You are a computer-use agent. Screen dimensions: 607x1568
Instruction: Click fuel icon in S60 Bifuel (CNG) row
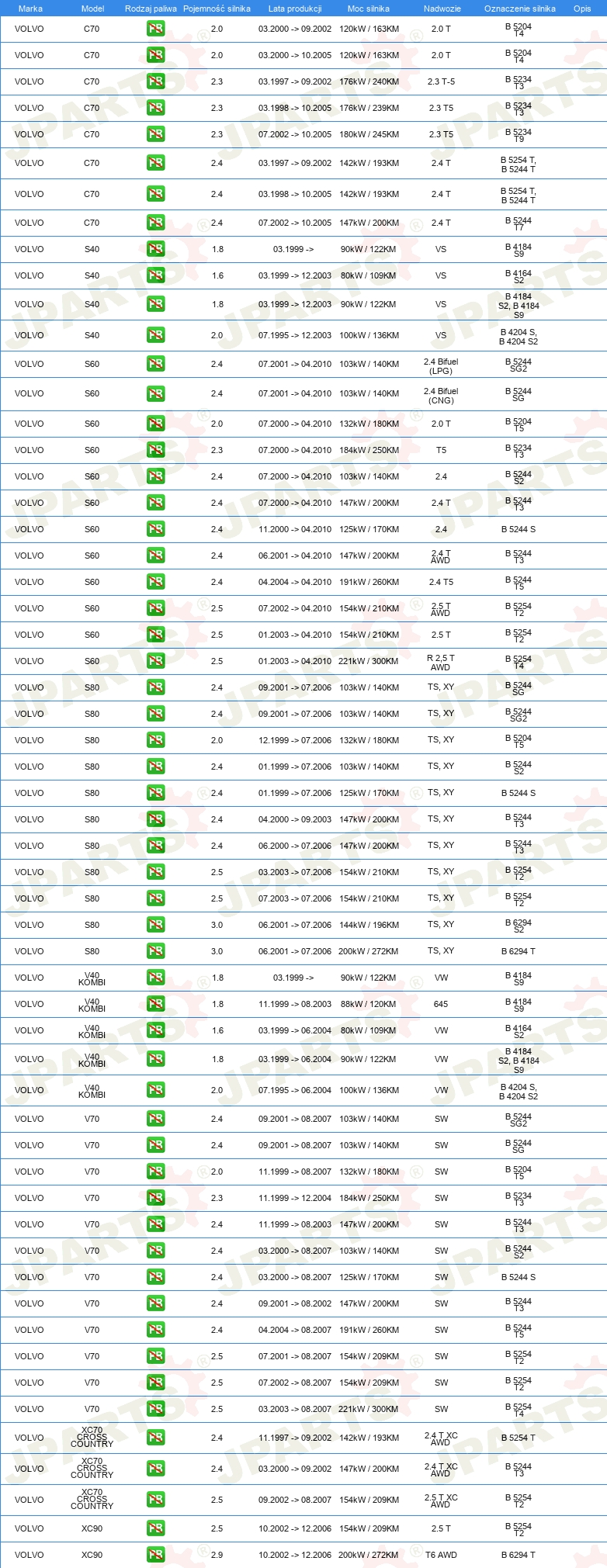pos(156,394)
